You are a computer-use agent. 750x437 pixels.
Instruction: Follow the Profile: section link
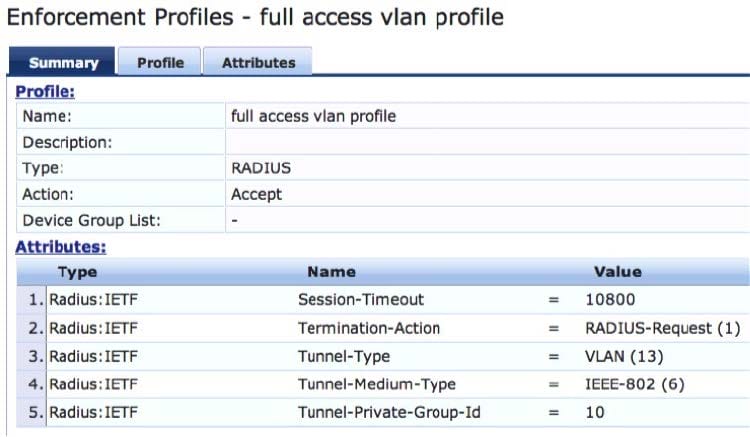tap(45, 91)
